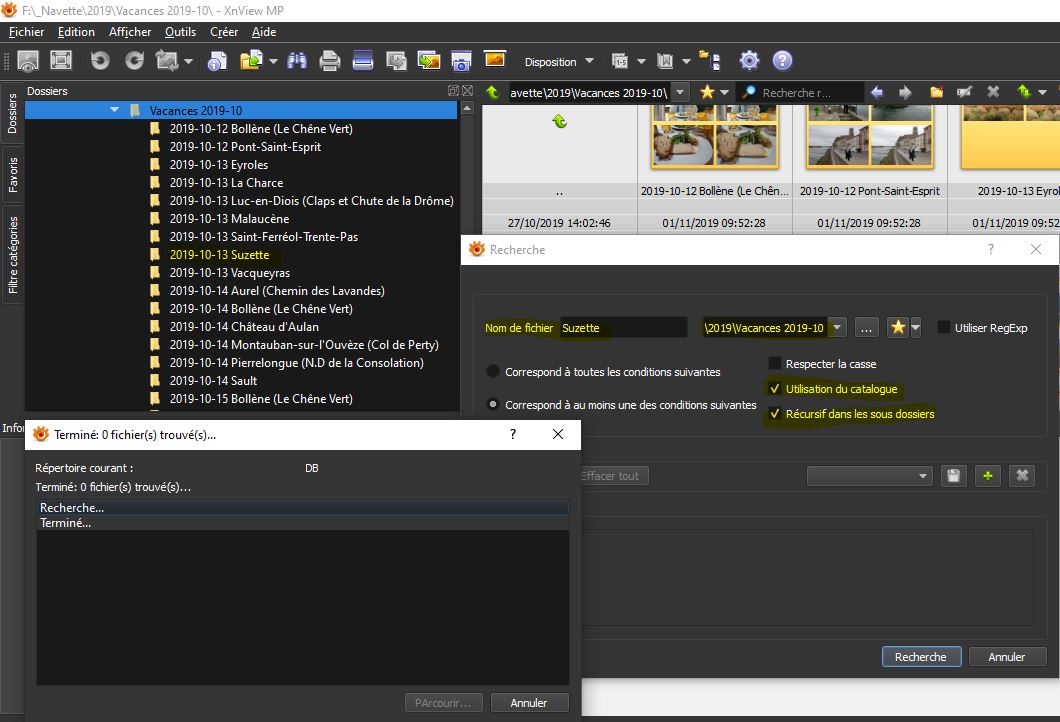Click the printer icon in toolbar
This screenshot has width=1060, height=722.
click(x=330, y=61)
